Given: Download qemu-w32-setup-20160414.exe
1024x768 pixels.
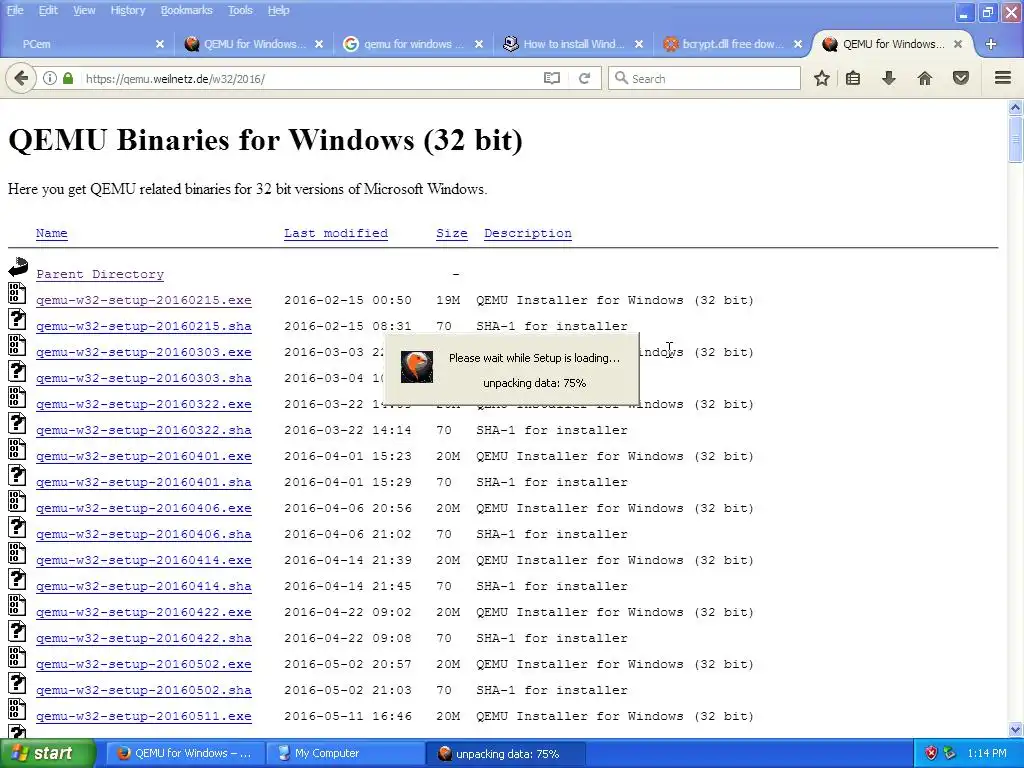Looking at the screenshot, I should 144,560.
